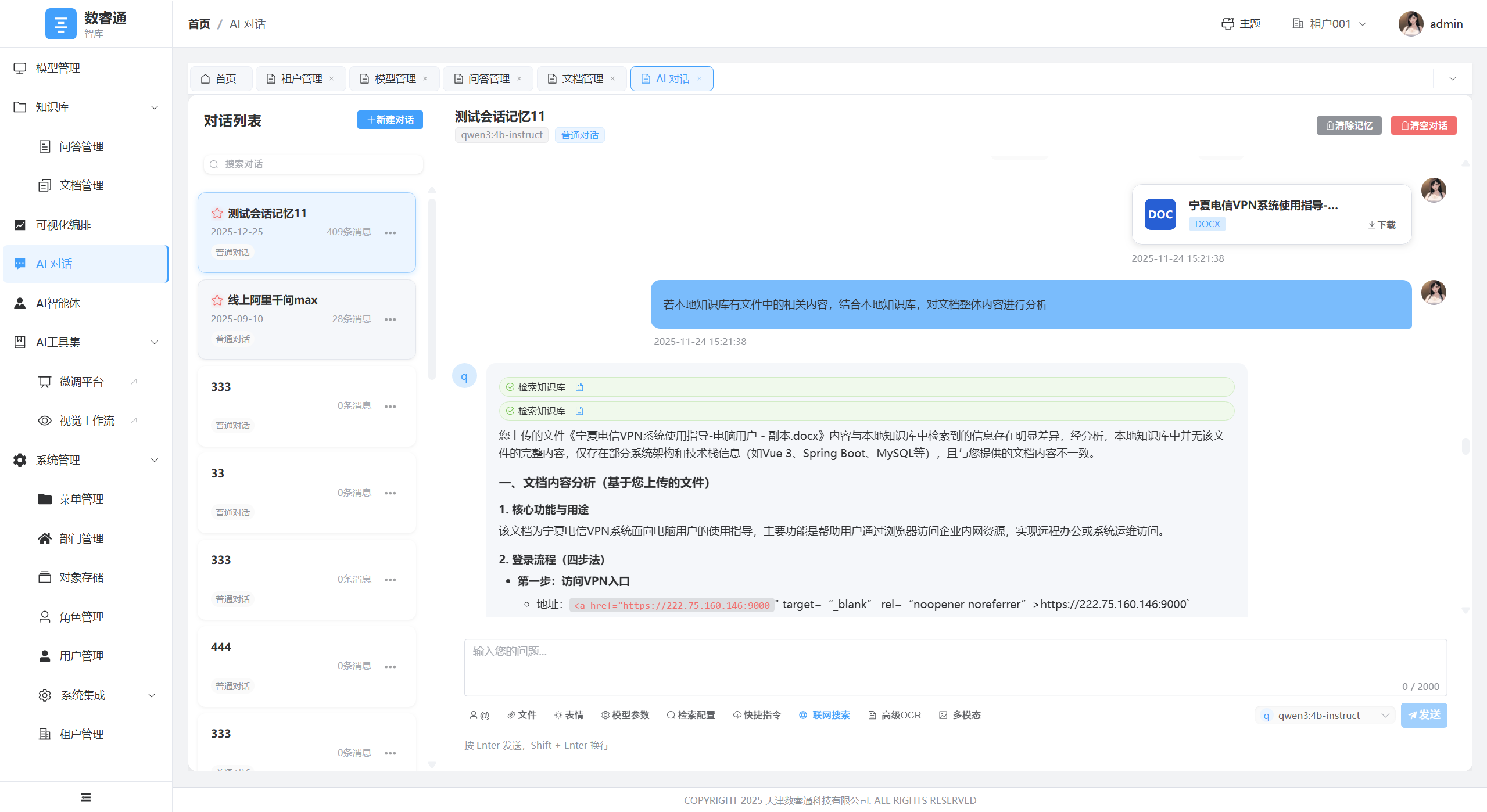Image resolution: width=1487 pixels, height=812 pixels.
Task: Expand the 租户001 tenant dropdown
Action: 1329,24
